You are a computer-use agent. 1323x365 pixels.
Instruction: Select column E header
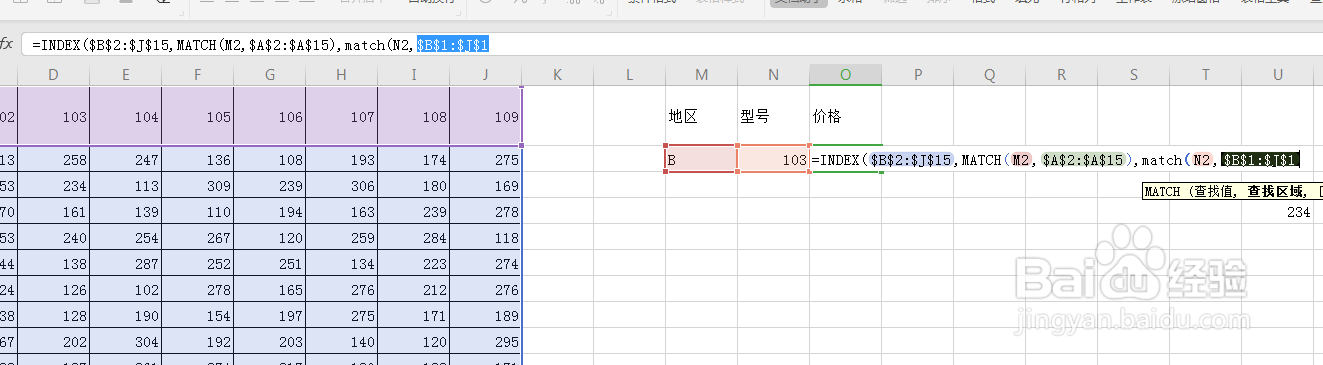pyautogui.click(x=125, y=75)
